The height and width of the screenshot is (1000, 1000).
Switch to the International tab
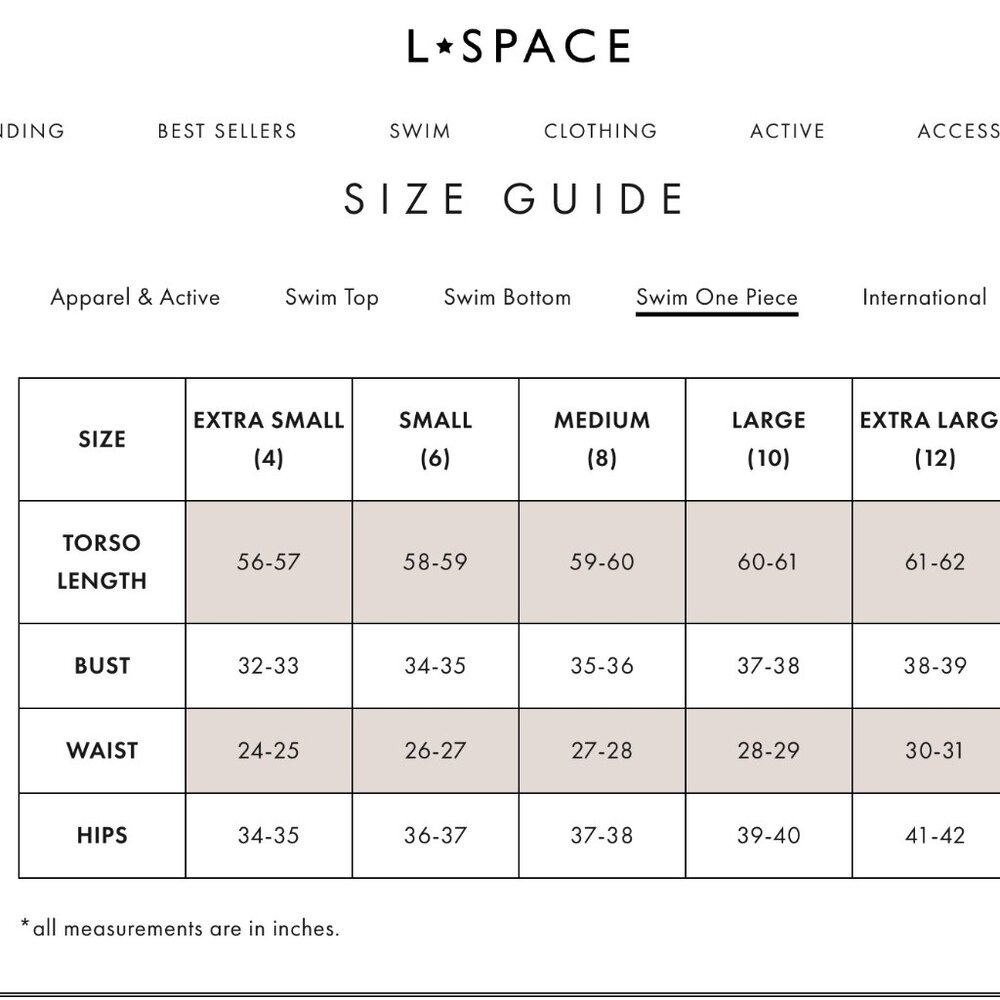[x=924, y=297]
